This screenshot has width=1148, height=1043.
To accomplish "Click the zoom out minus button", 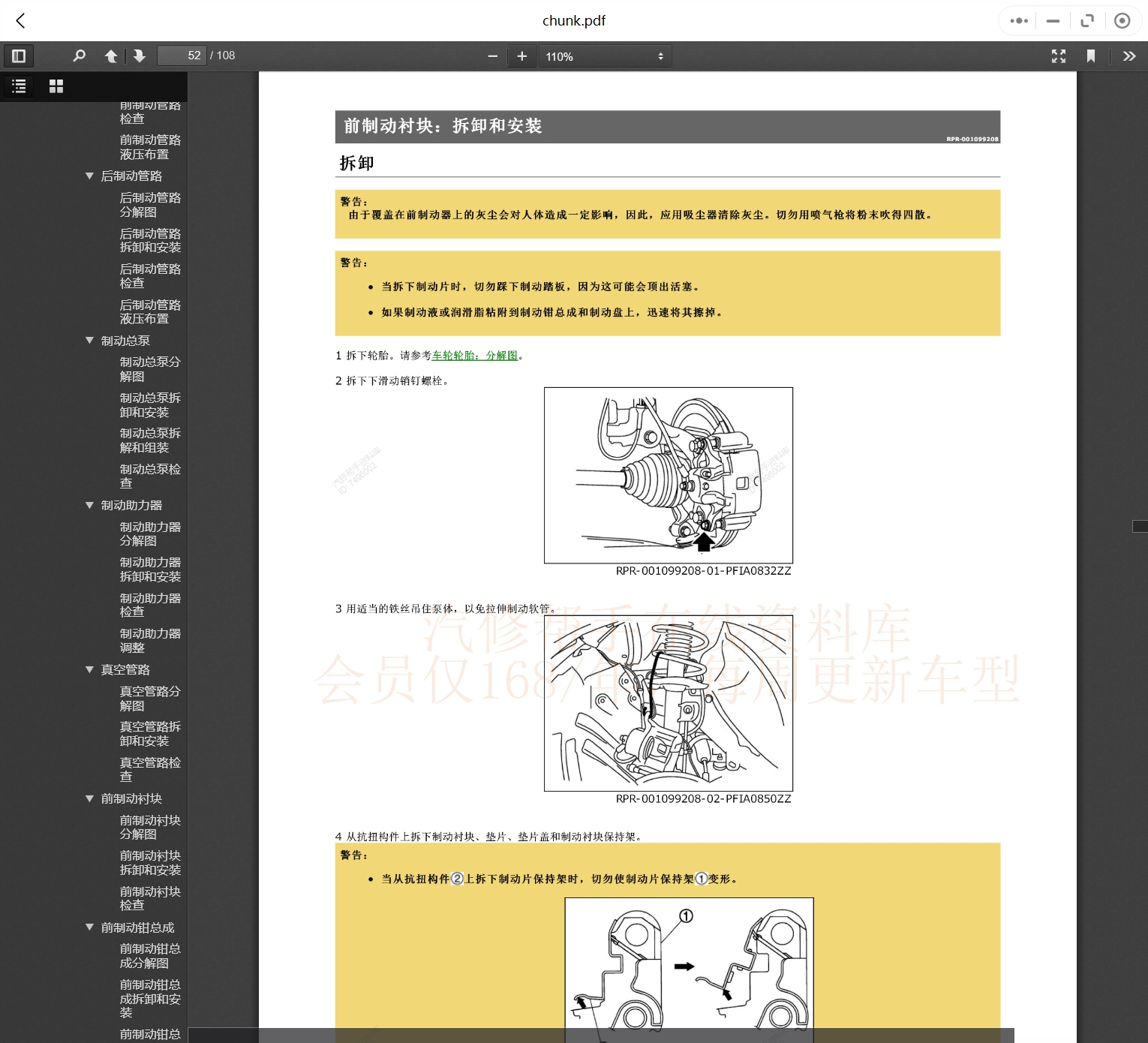I will (x=492, y=56).
